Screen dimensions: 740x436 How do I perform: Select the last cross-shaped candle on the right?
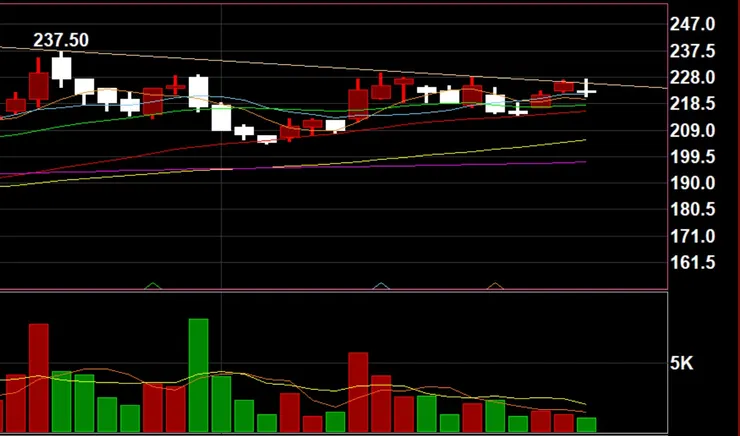(x=586, y=88)
